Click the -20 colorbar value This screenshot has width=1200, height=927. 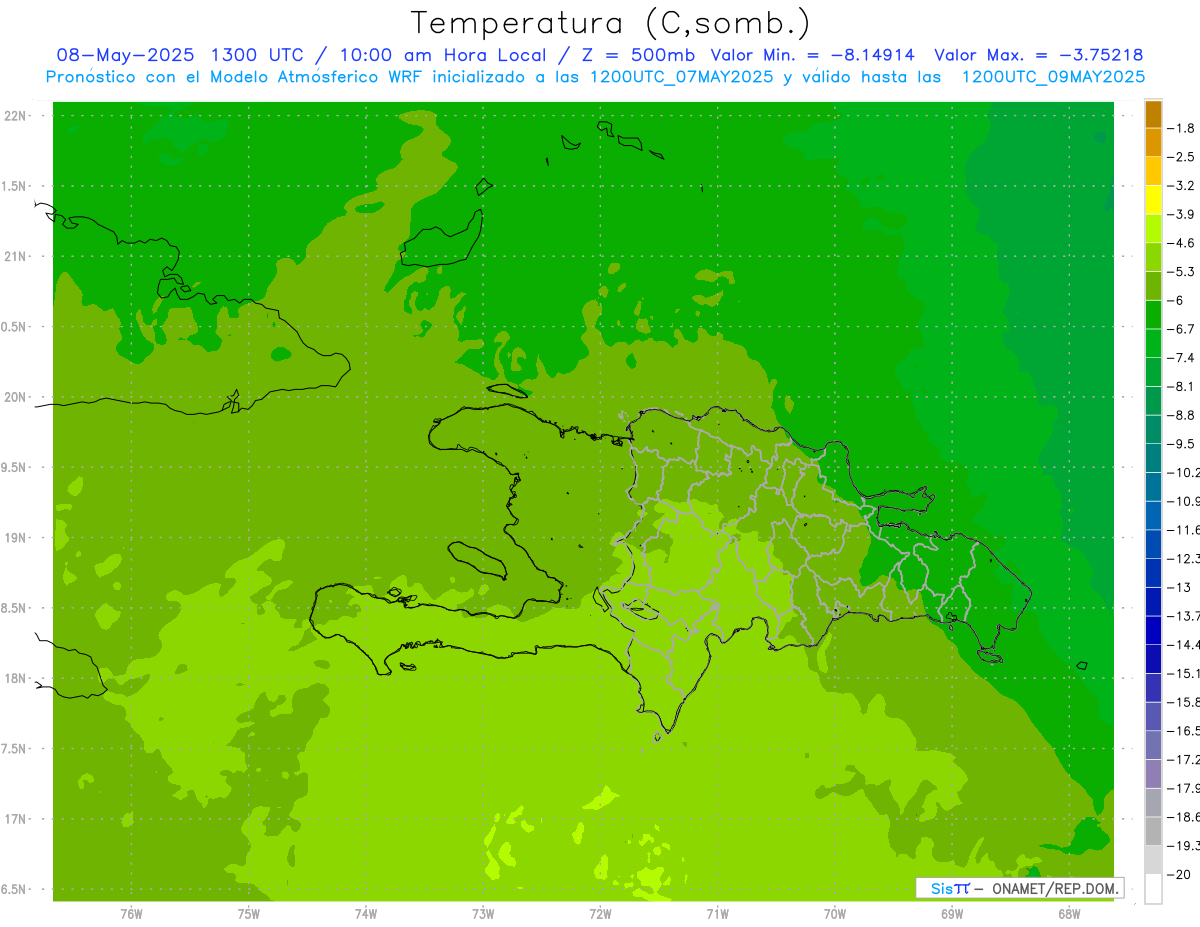(1180, 875)
